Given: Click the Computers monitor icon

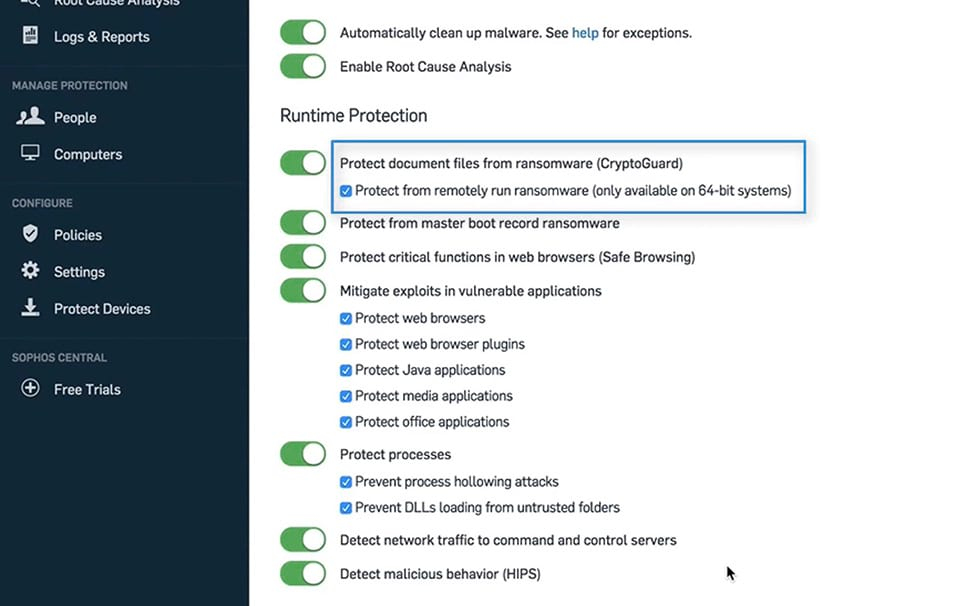Looking at the screenshot, I should tap(30, 154).
